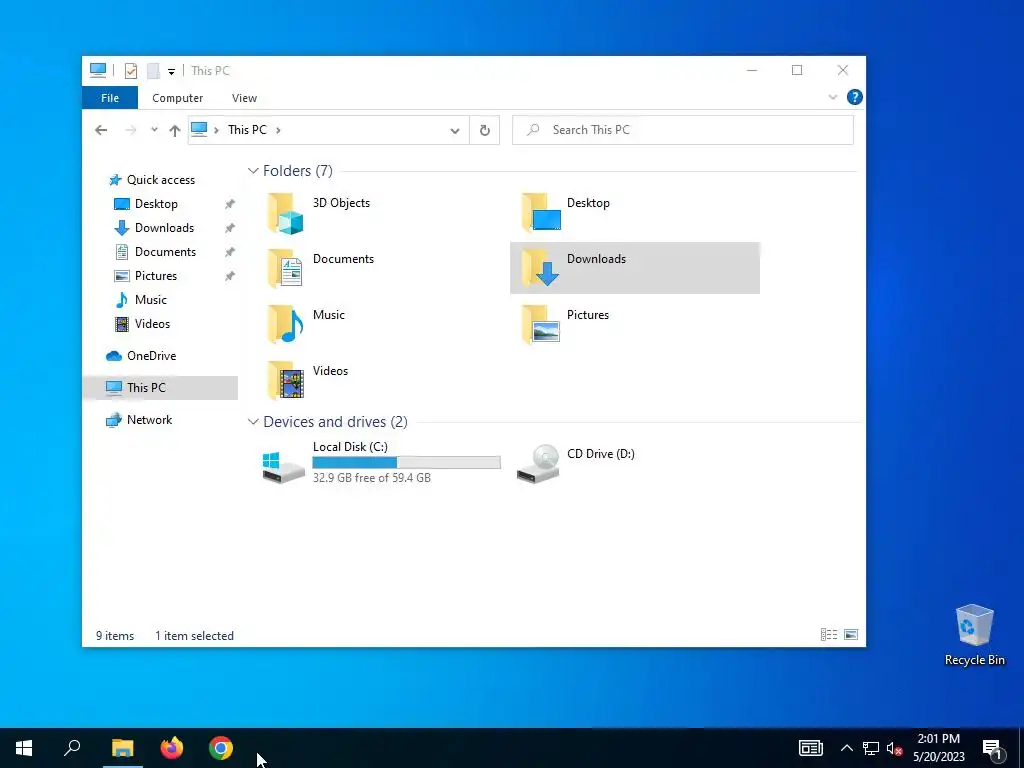Select This PC in navigation pane
This screenshot has width=1024, height=768.
160,387
